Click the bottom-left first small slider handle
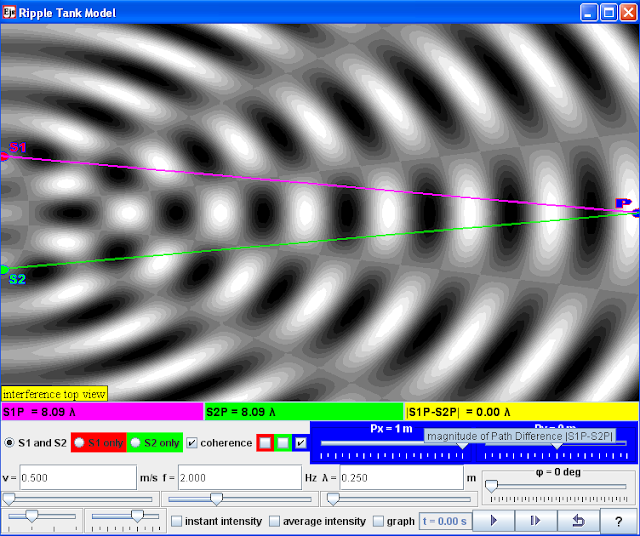Screen dimensions: 640x536 point(31,516)
